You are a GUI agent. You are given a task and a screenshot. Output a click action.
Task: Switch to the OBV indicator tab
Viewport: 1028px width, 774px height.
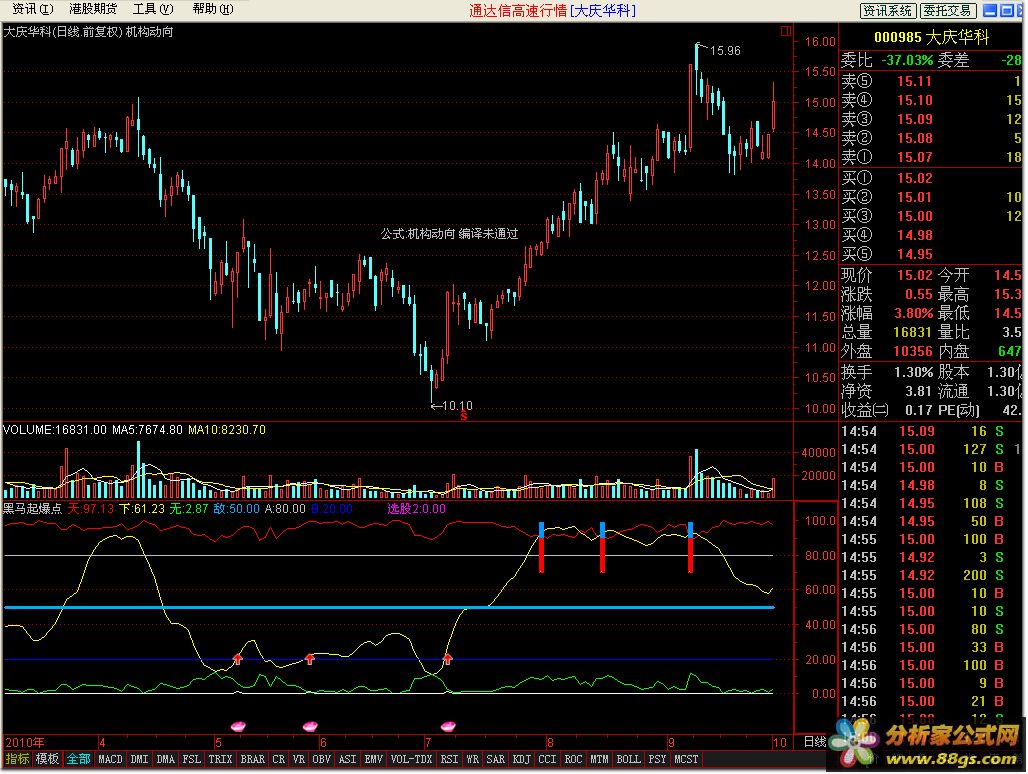tap(321, 759)
